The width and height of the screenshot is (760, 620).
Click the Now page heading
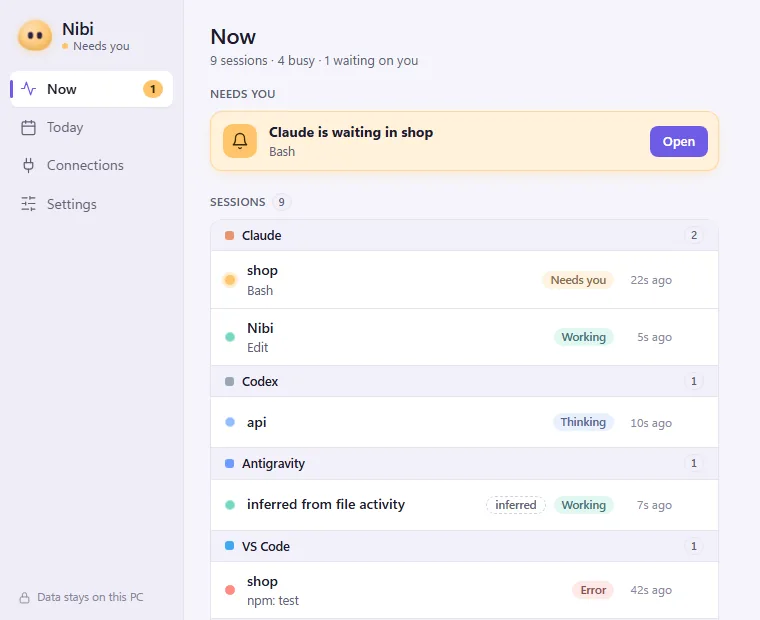(233, 37)
